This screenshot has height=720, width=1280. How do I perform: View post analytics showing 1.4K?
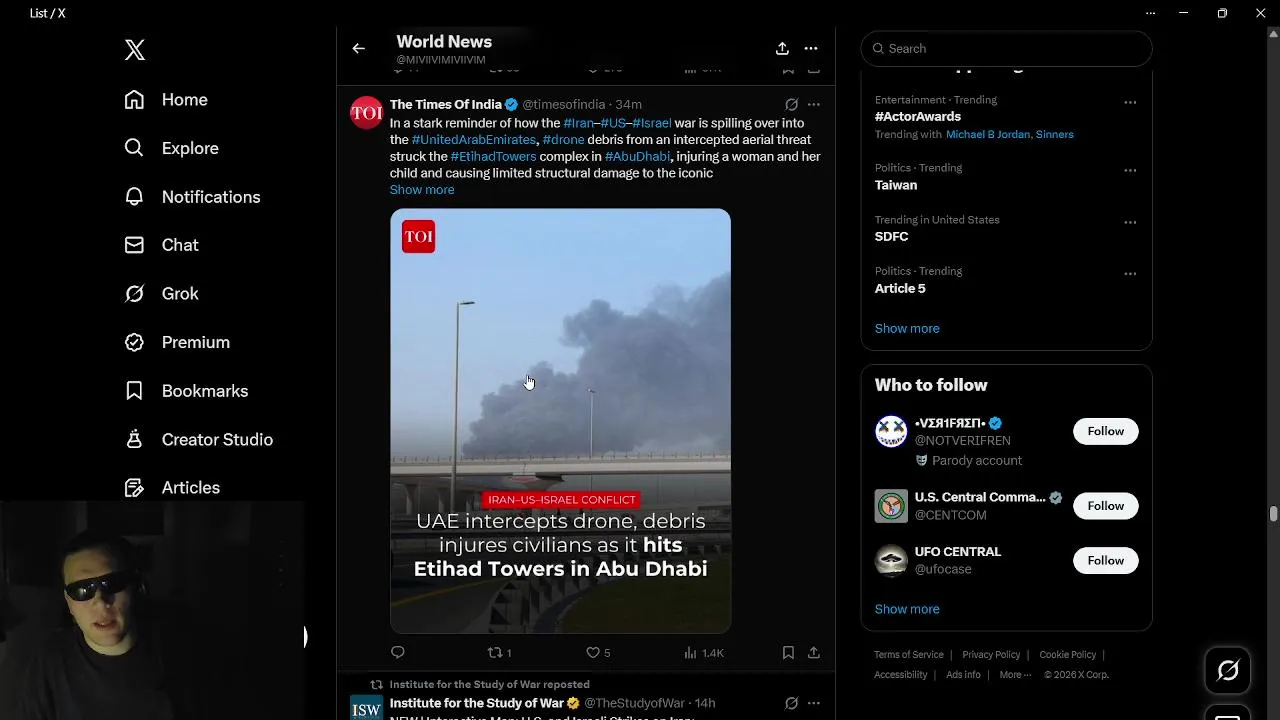[704, 653]
